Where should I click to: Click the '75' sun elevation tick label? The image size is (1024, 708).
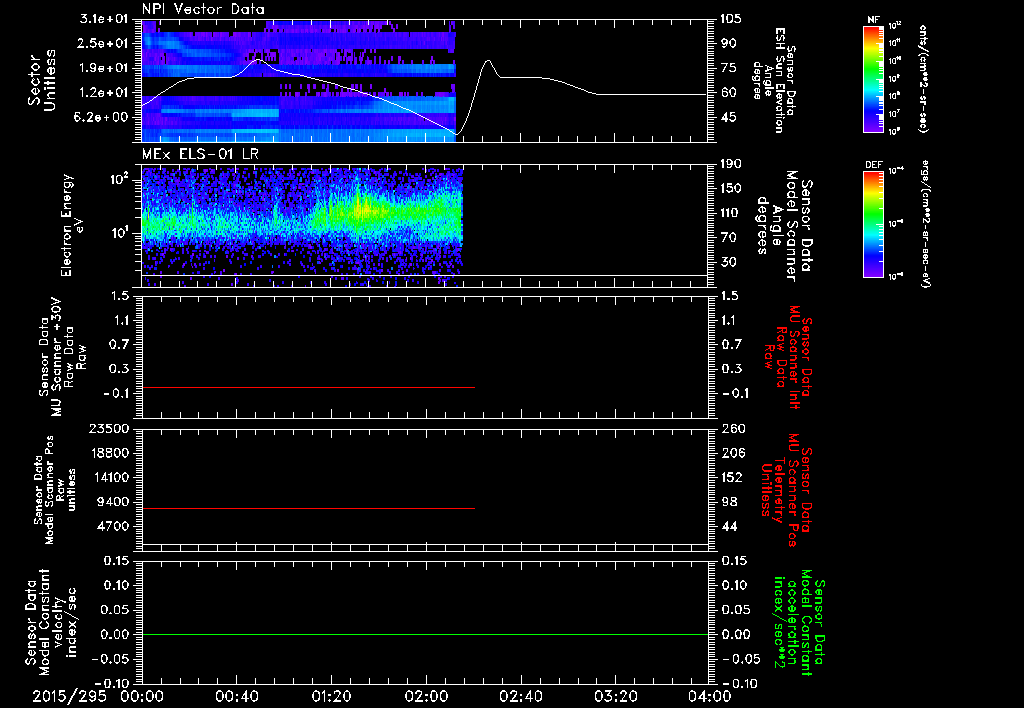729,68
